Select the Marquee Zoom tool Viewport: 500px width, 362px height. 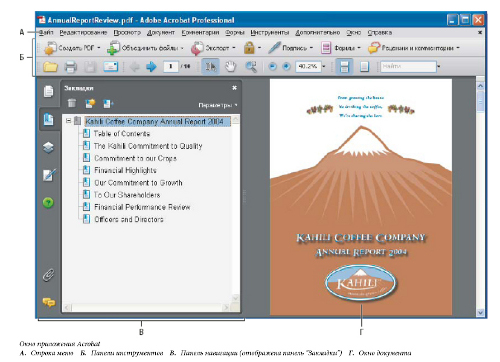pos(251,67)
